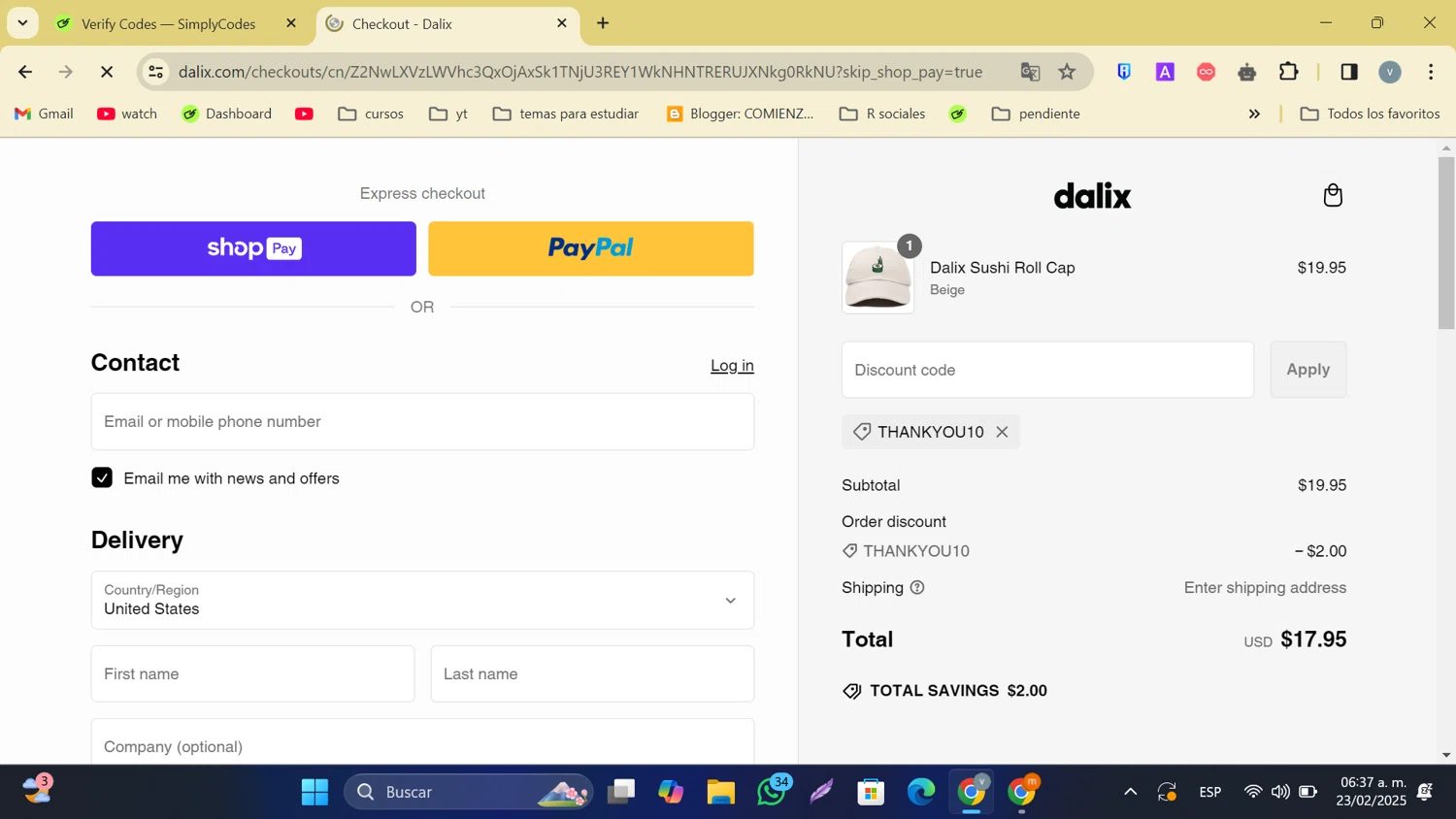
Task: Open the robot extension icon
Action: click(1247, 72)
